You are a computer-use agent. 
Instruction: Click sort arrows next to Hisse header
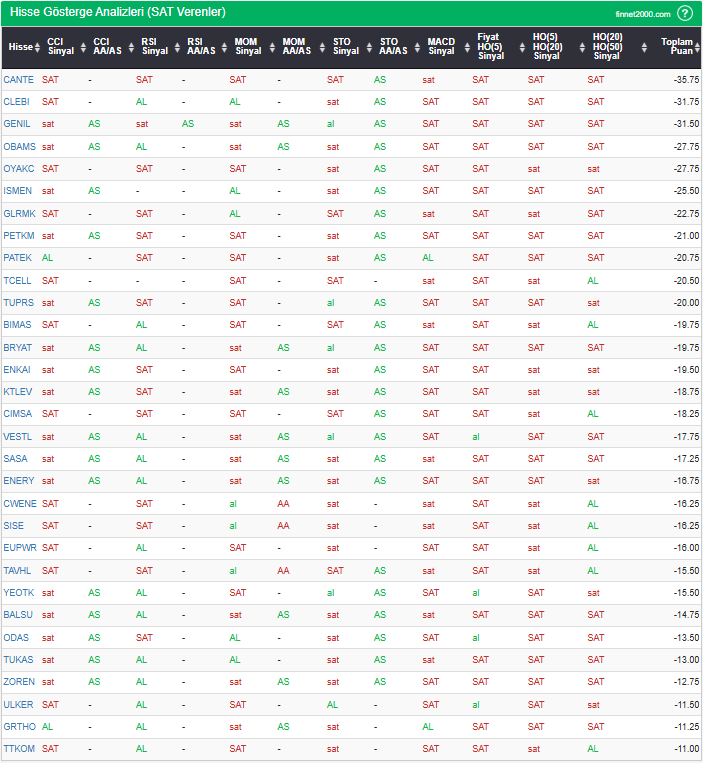[38, 47]
